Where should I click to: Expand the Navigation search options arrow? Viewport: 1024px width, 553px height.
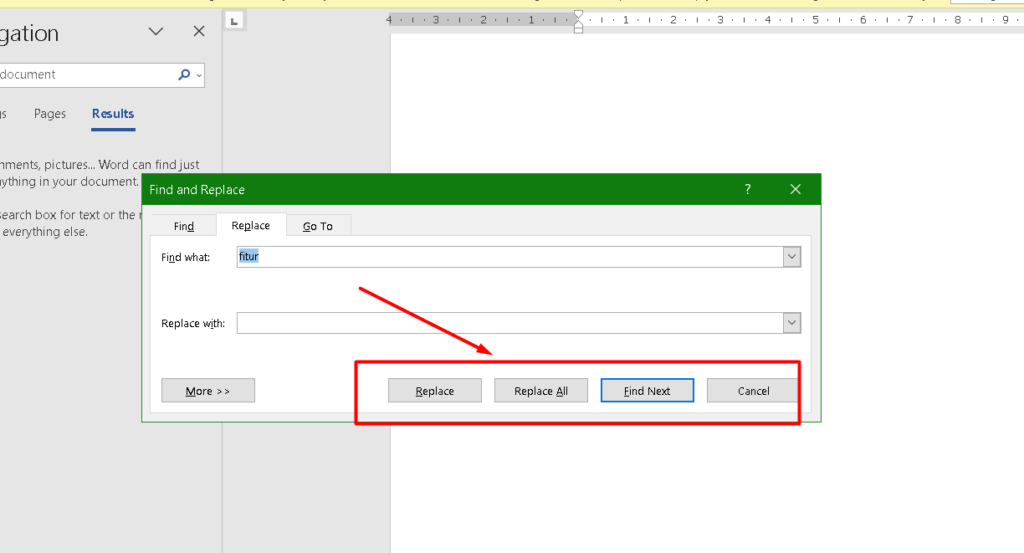point(200,75)
